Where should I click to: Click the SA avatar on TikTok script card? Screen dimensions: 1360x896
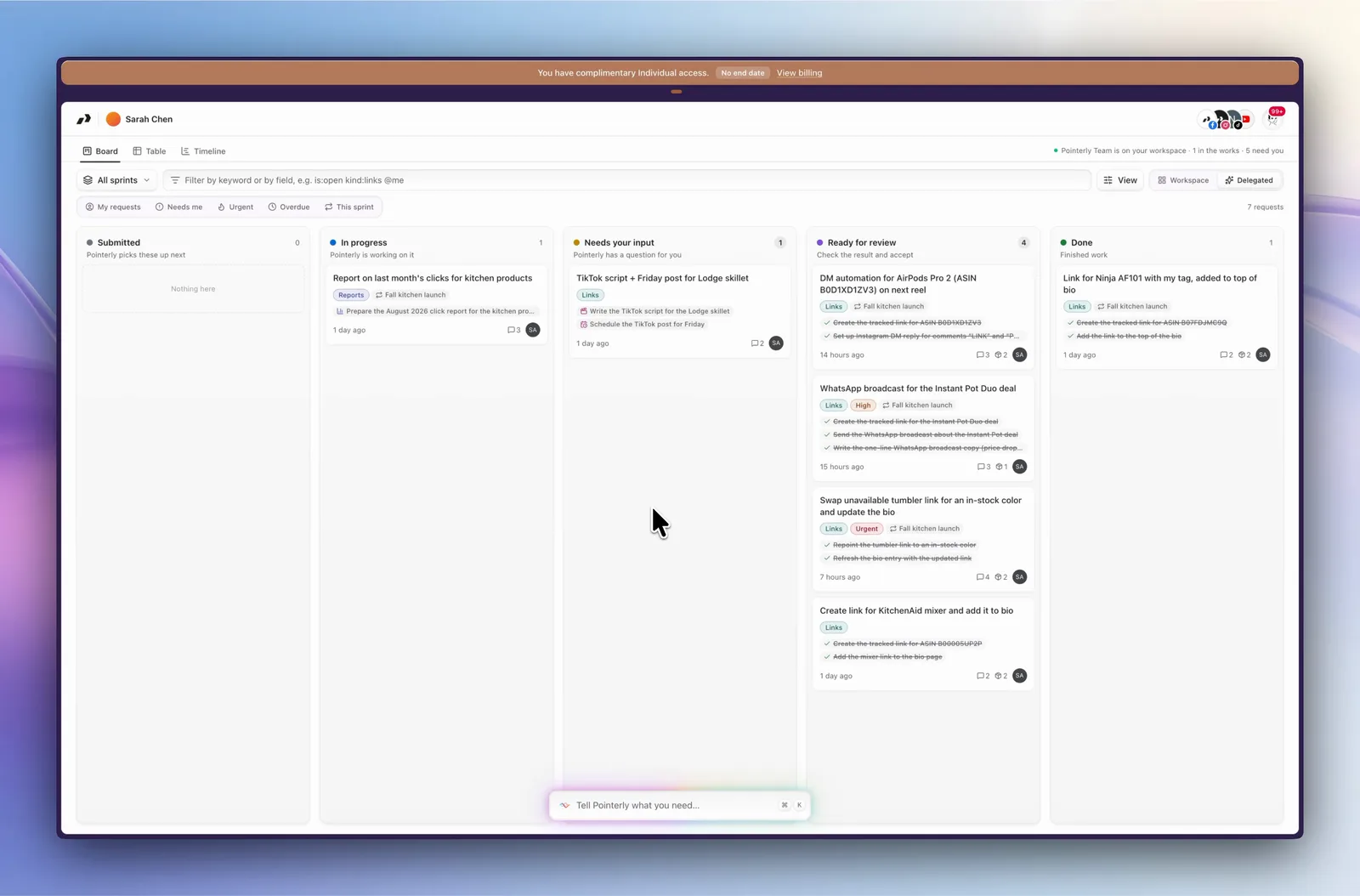[776, 343]
